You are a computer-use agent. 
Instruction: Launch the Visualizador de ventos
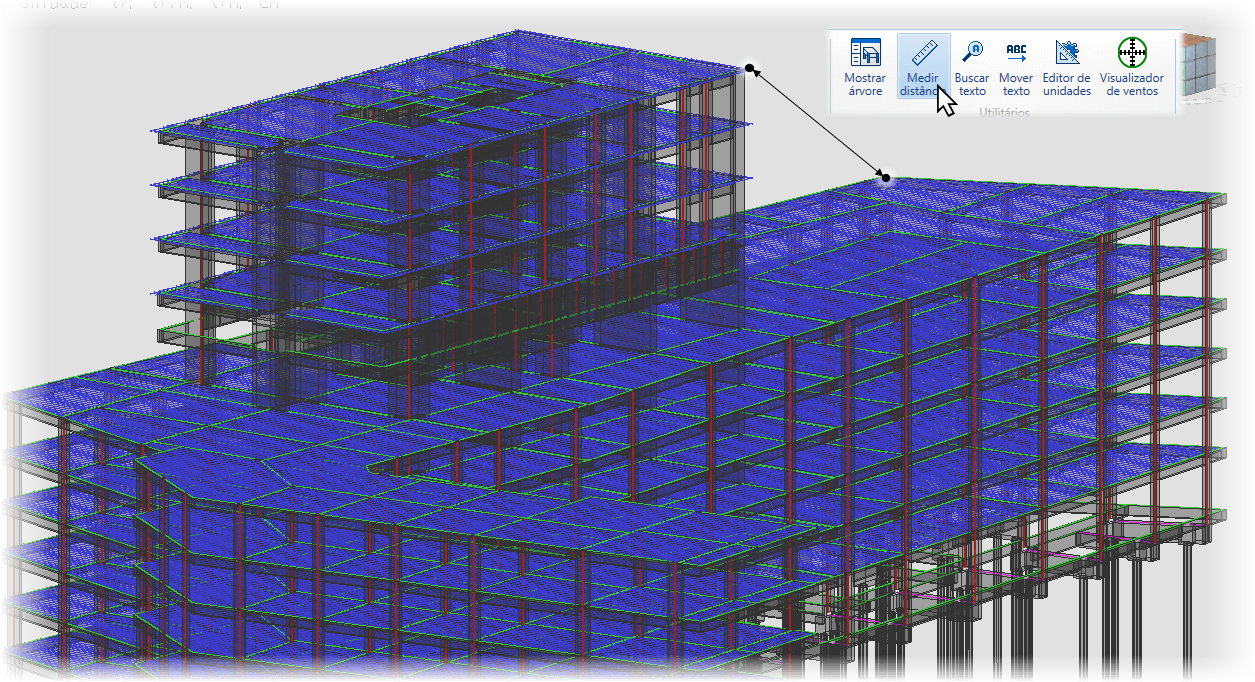[1131, 68]
